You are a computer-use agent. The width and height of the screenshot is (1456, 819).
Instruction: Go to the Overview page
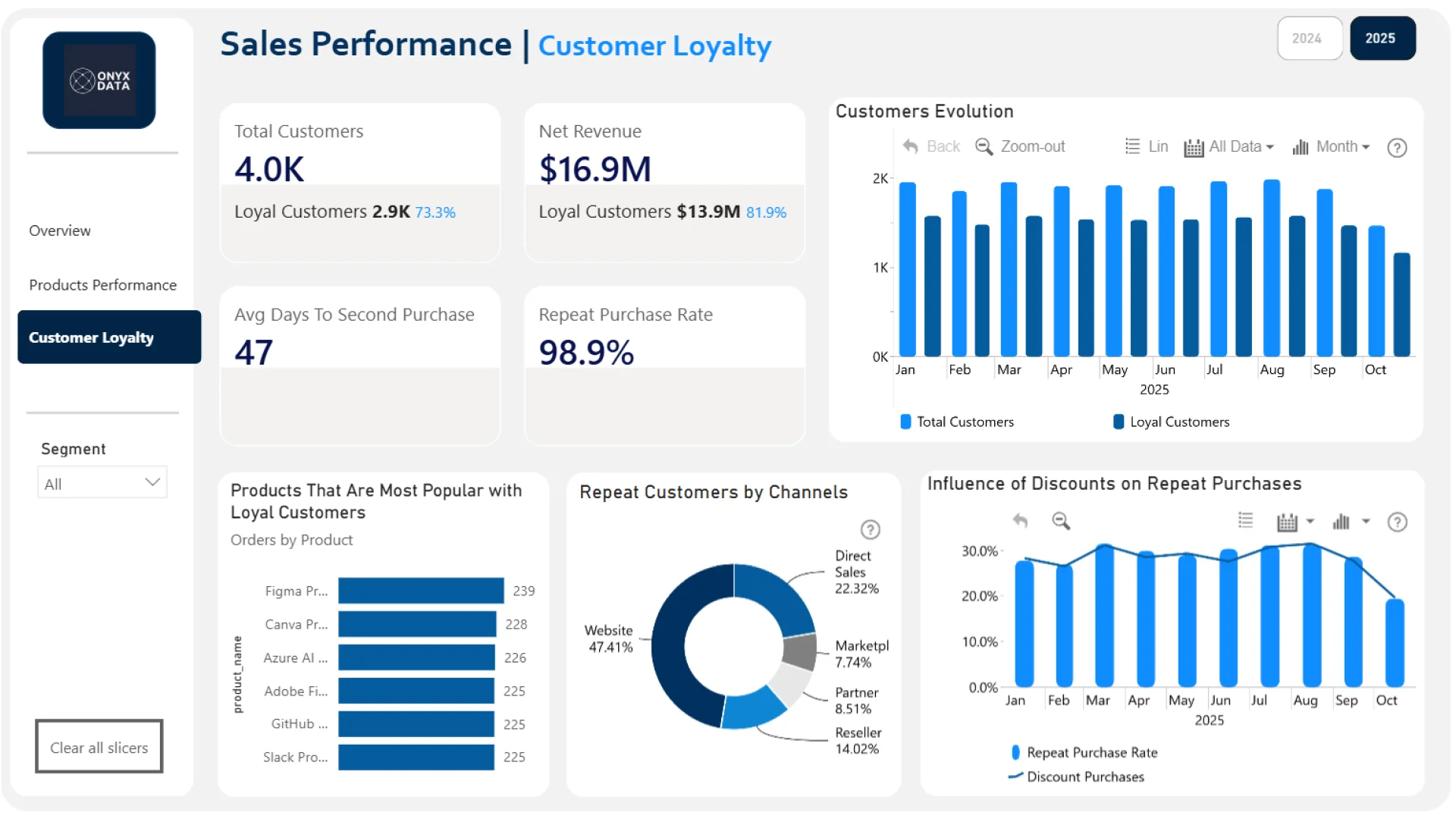(x=60, y=231)
